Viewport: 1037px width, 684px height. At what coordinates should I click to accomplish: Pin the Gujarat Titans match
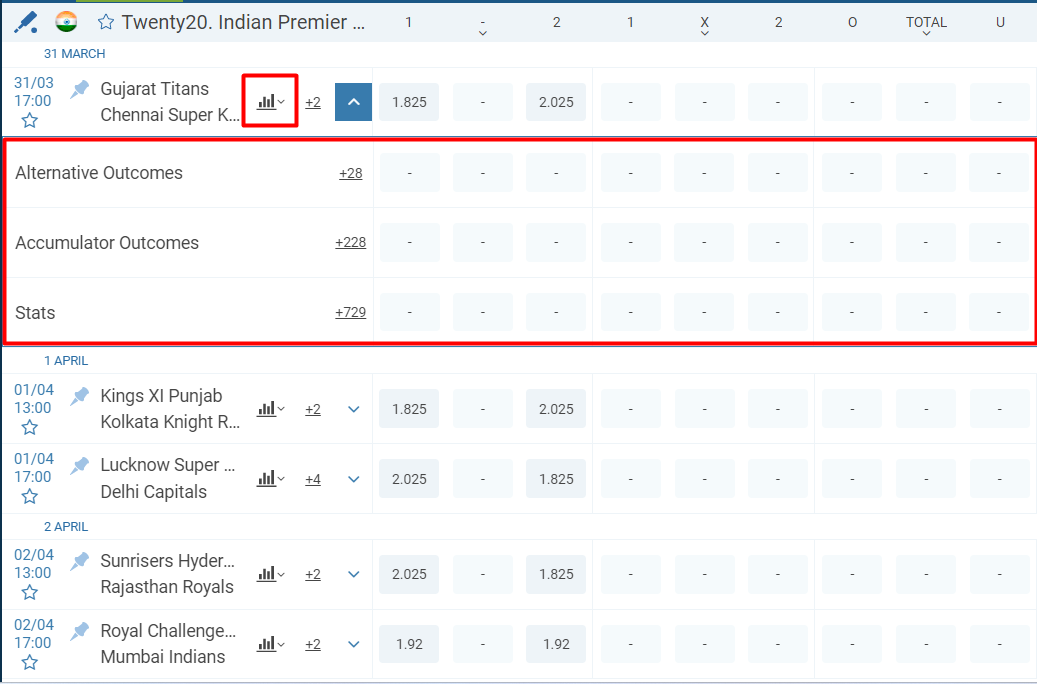point(79,89)
